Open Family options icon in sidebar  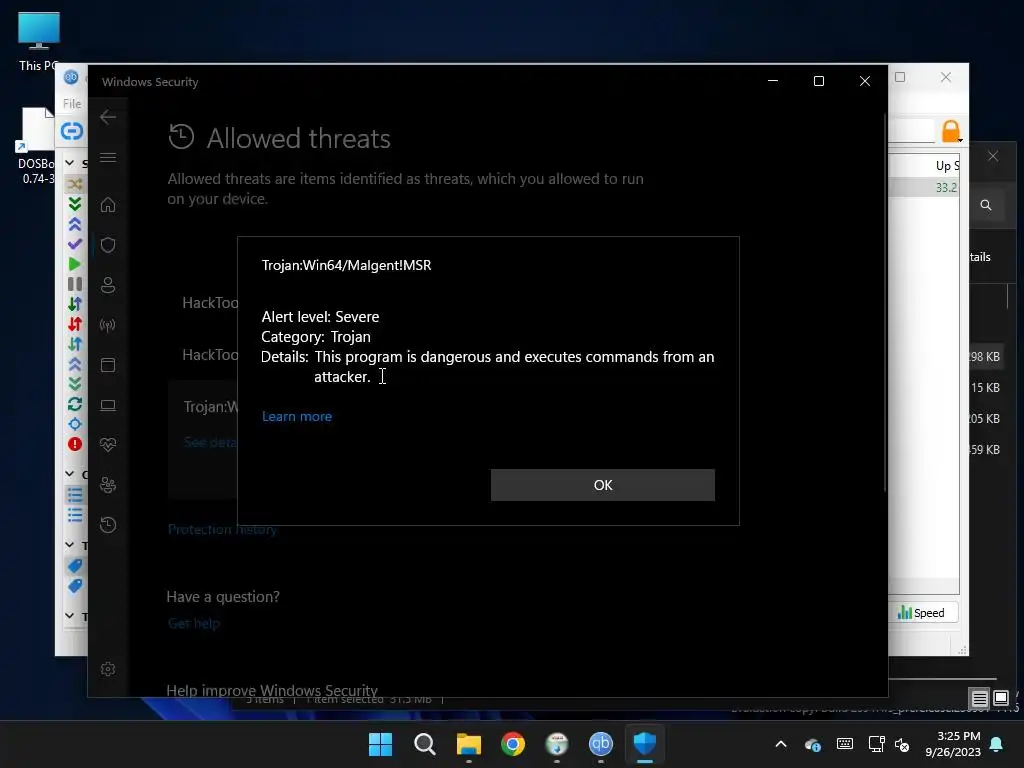pyautogui.click(x=108, y=485)
